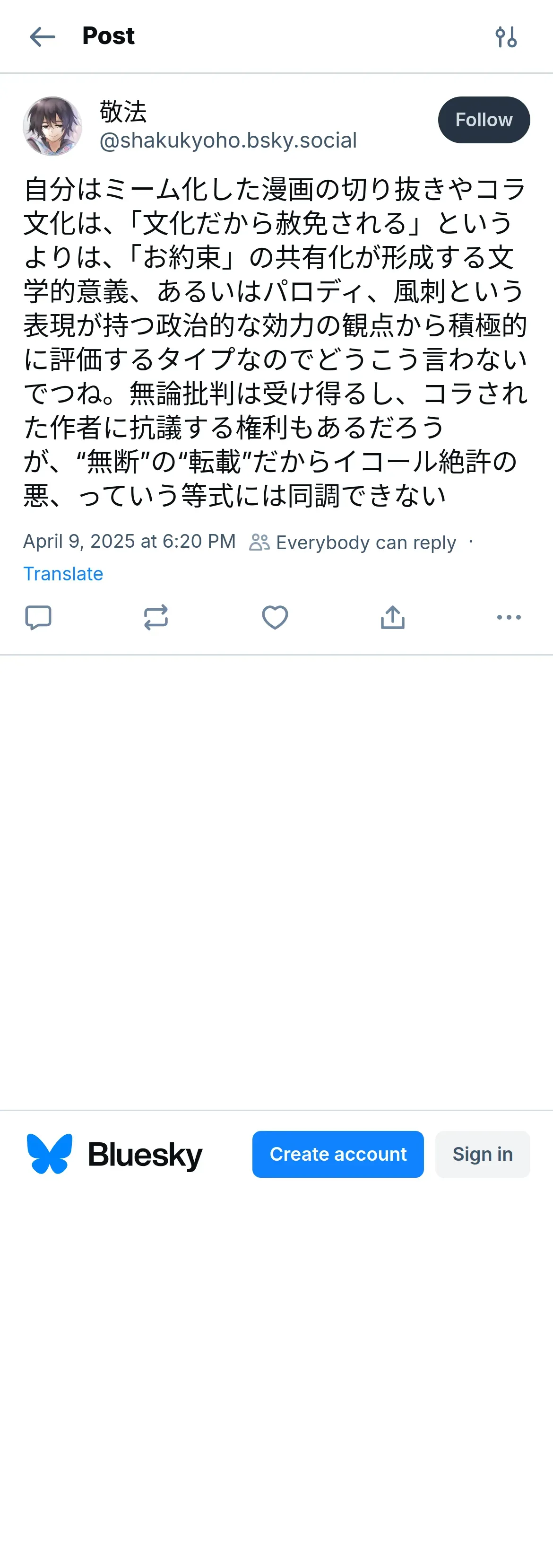553x1568 pixels.
Task: Click the Post header title
Action: point(108,36)
